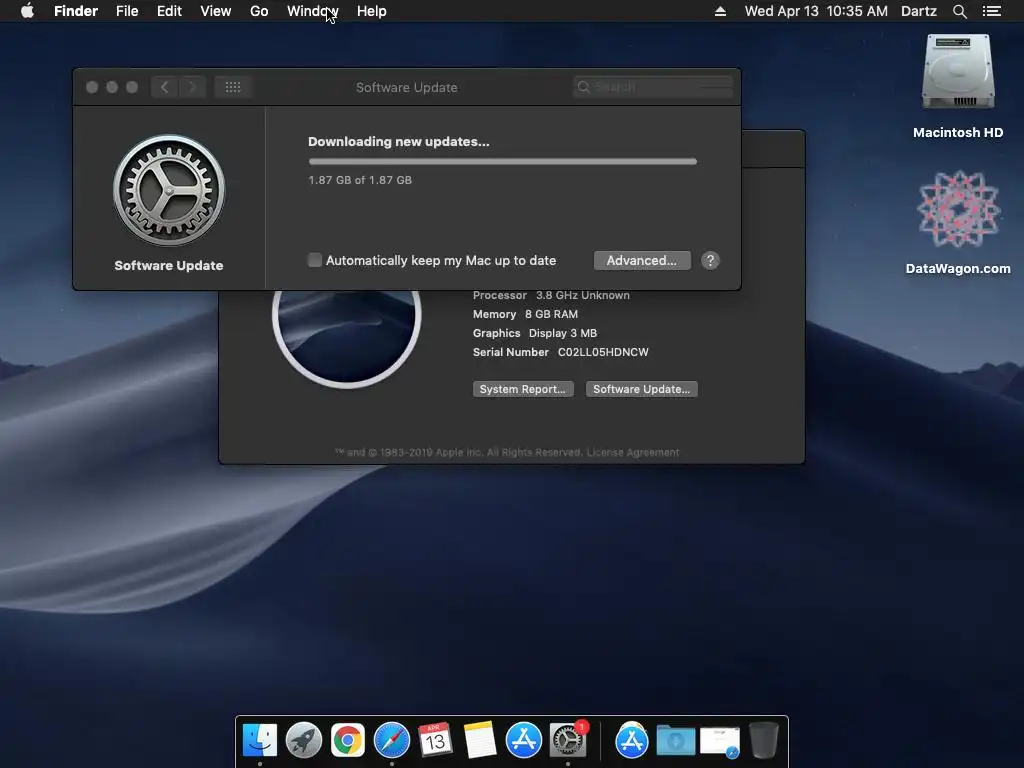Open the Finder menu
This screenshot has height=768, width=1024.
point(76,11)
